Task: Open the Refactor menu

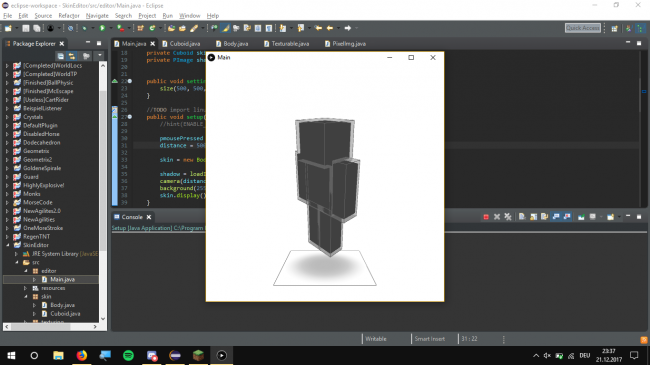Action: (x=69, y=16)
